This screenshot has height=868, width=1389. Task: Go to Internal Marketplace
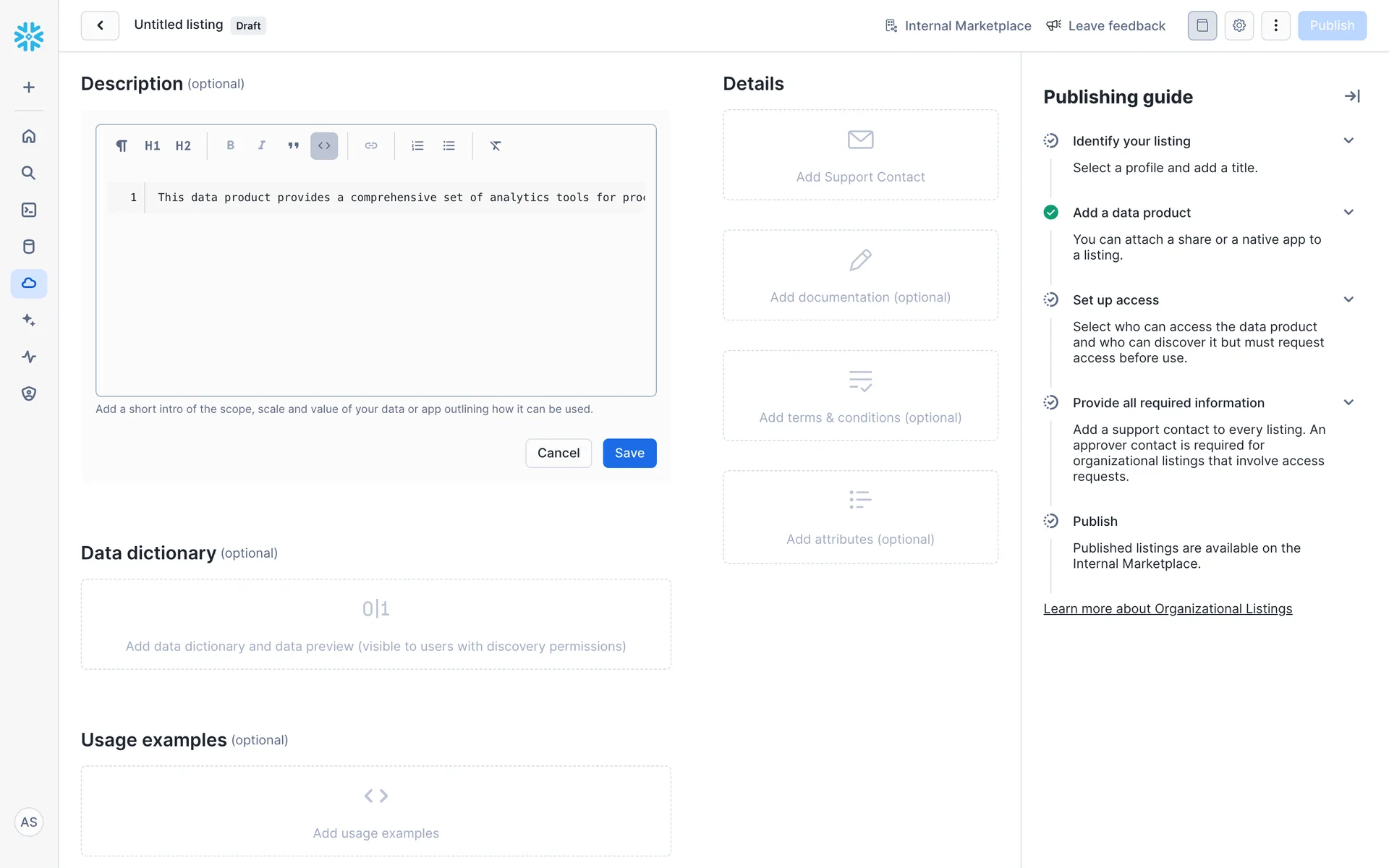pos(959,25)
